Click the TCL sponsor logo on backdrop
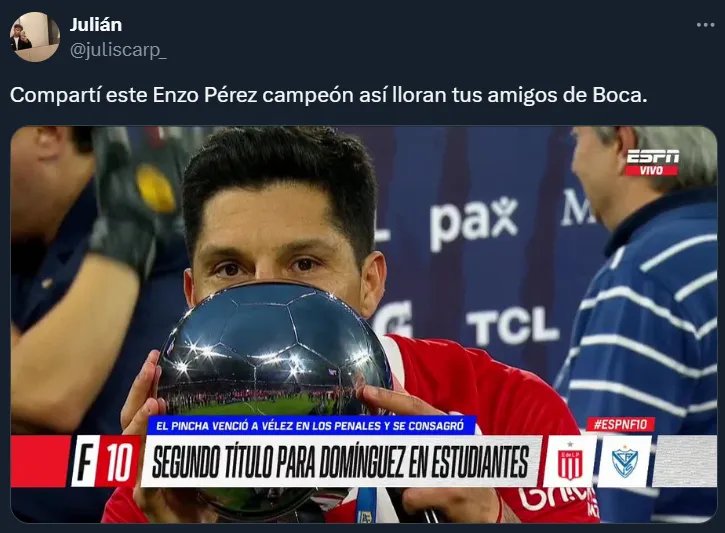Image resolution: width=725 pixels, height=533 pixels. [512, 326]
